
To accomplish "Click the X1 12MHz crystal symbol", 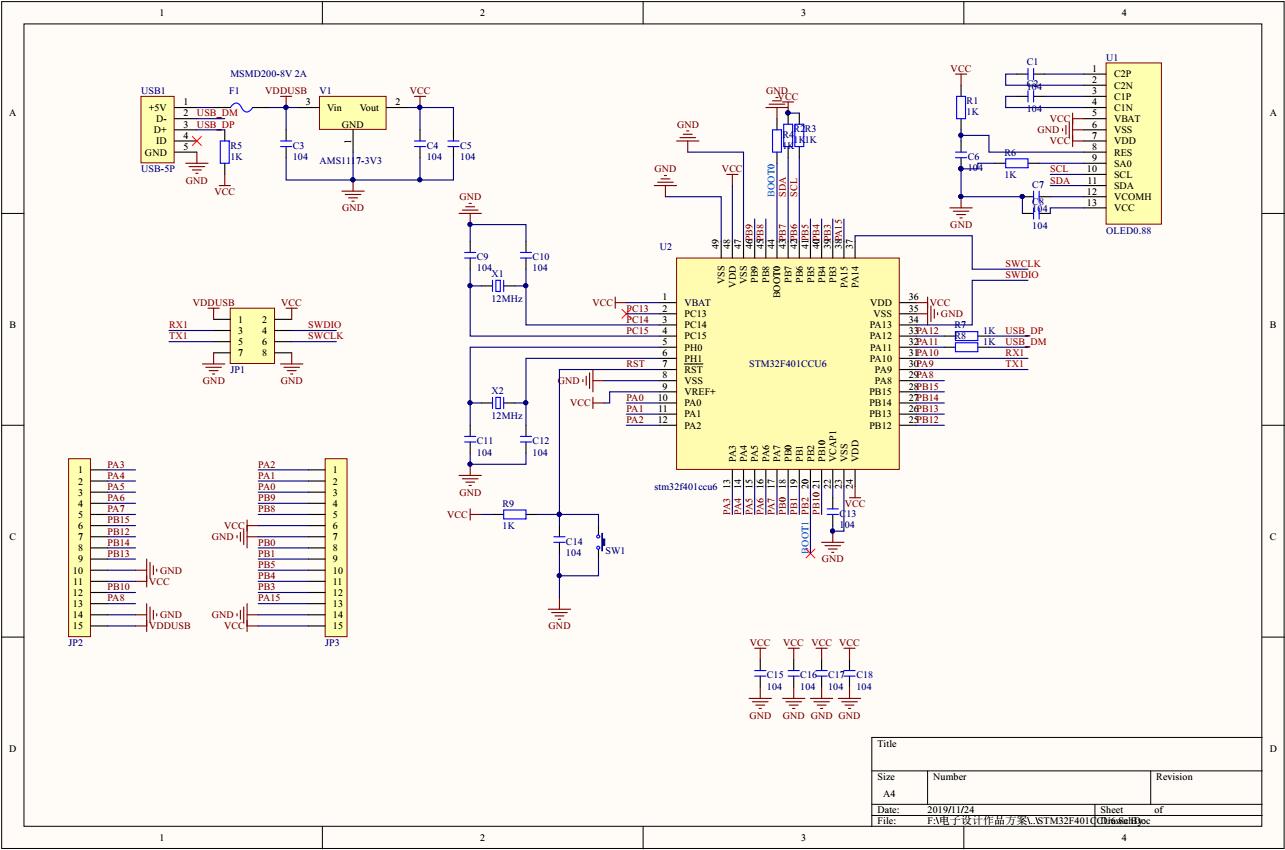I will click(x=497, y=286).
